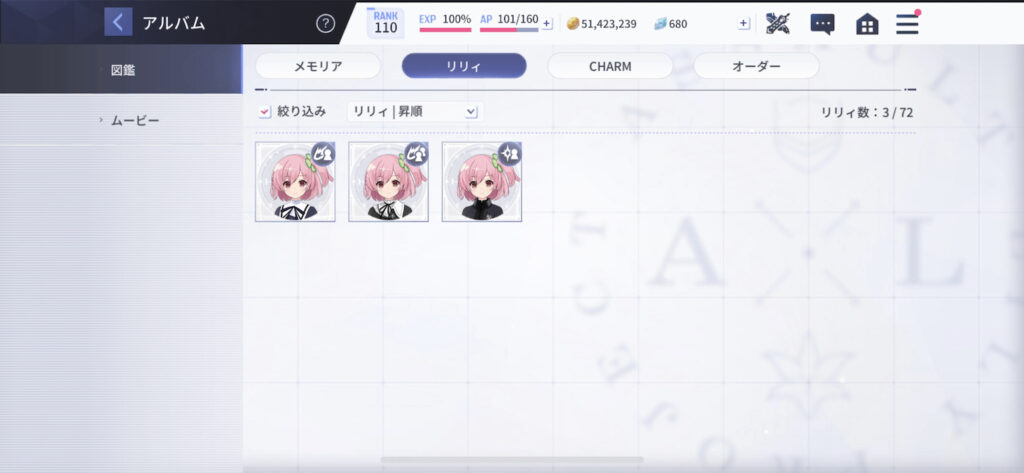
Task: Select the リリィ tab
Action: pos(464,66)
